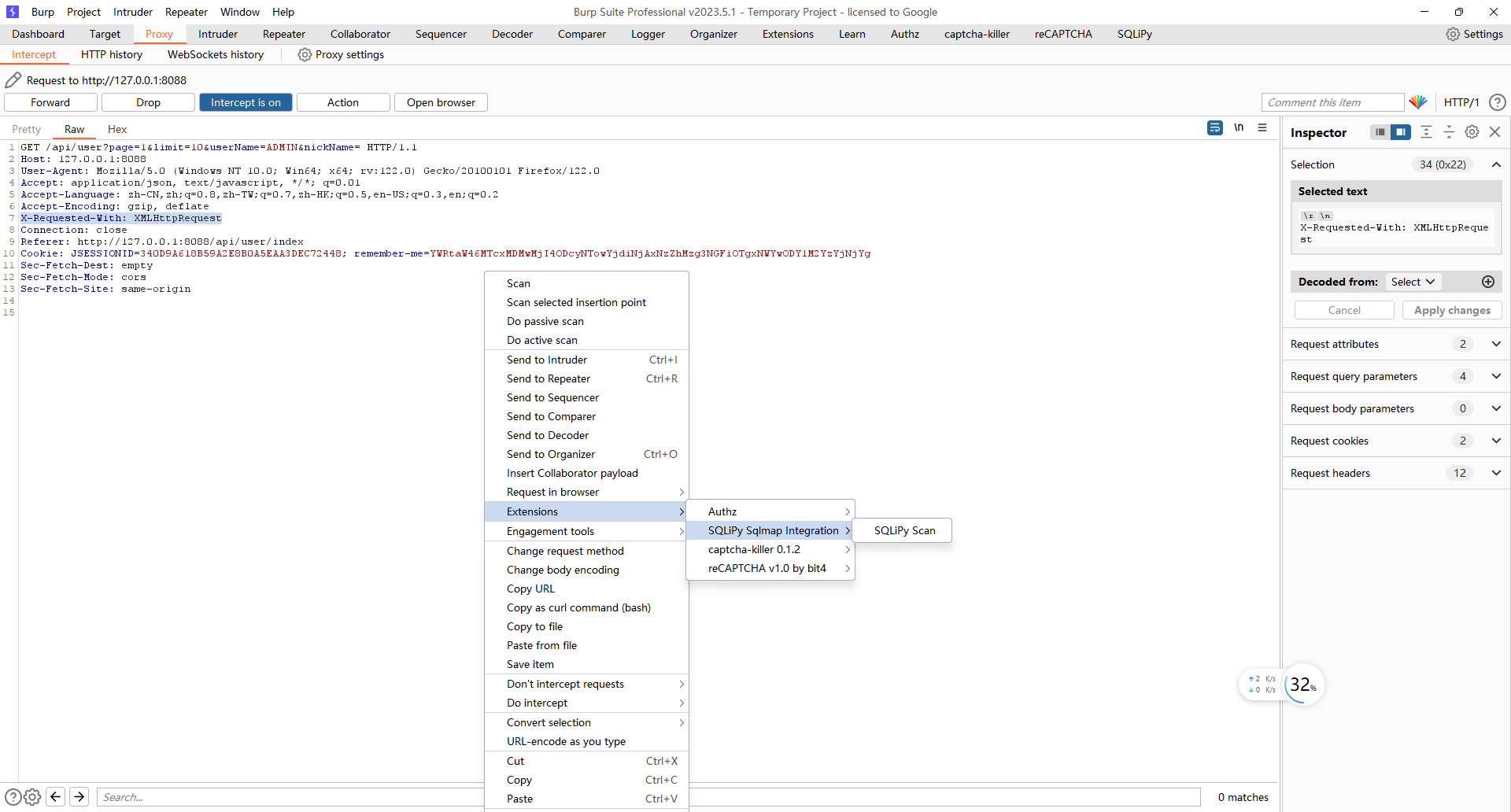Click Do active scan menu entry
Viewport: 1511px width, 812px height.
[586, 340]
